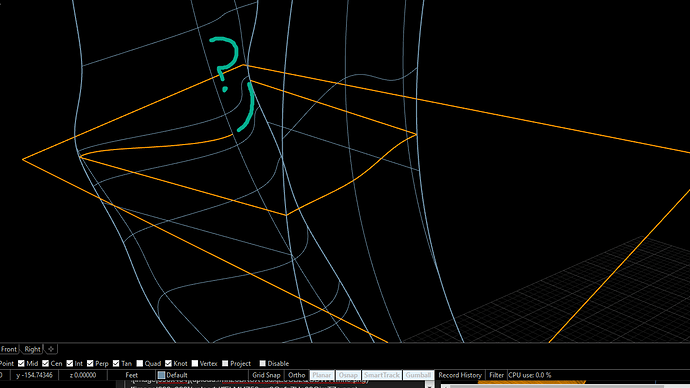Toggle the Mid osnap checkbox
The height and width of the screenshot is (388, 690).
(x=21, y=363)
